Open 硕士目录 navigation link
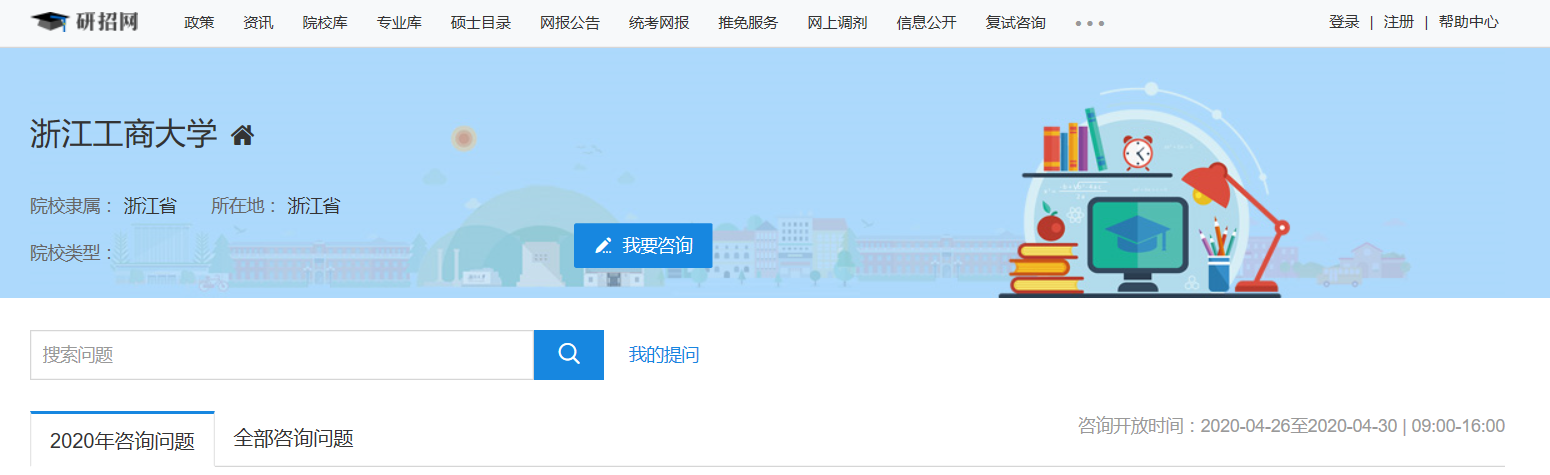This screenshot has width=1550, height=475. (x=481, y=23)
